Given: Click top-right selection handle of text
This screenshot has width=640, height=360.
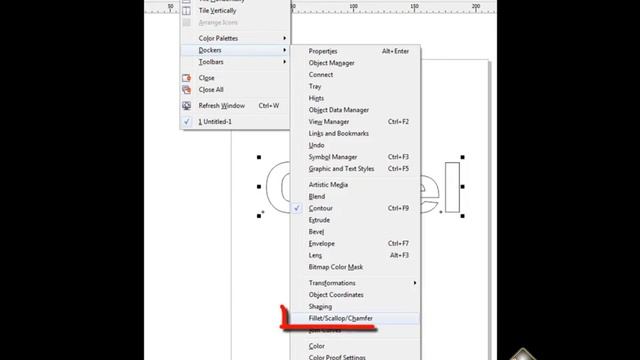Looking at the screenshot, I should (462, 157).
